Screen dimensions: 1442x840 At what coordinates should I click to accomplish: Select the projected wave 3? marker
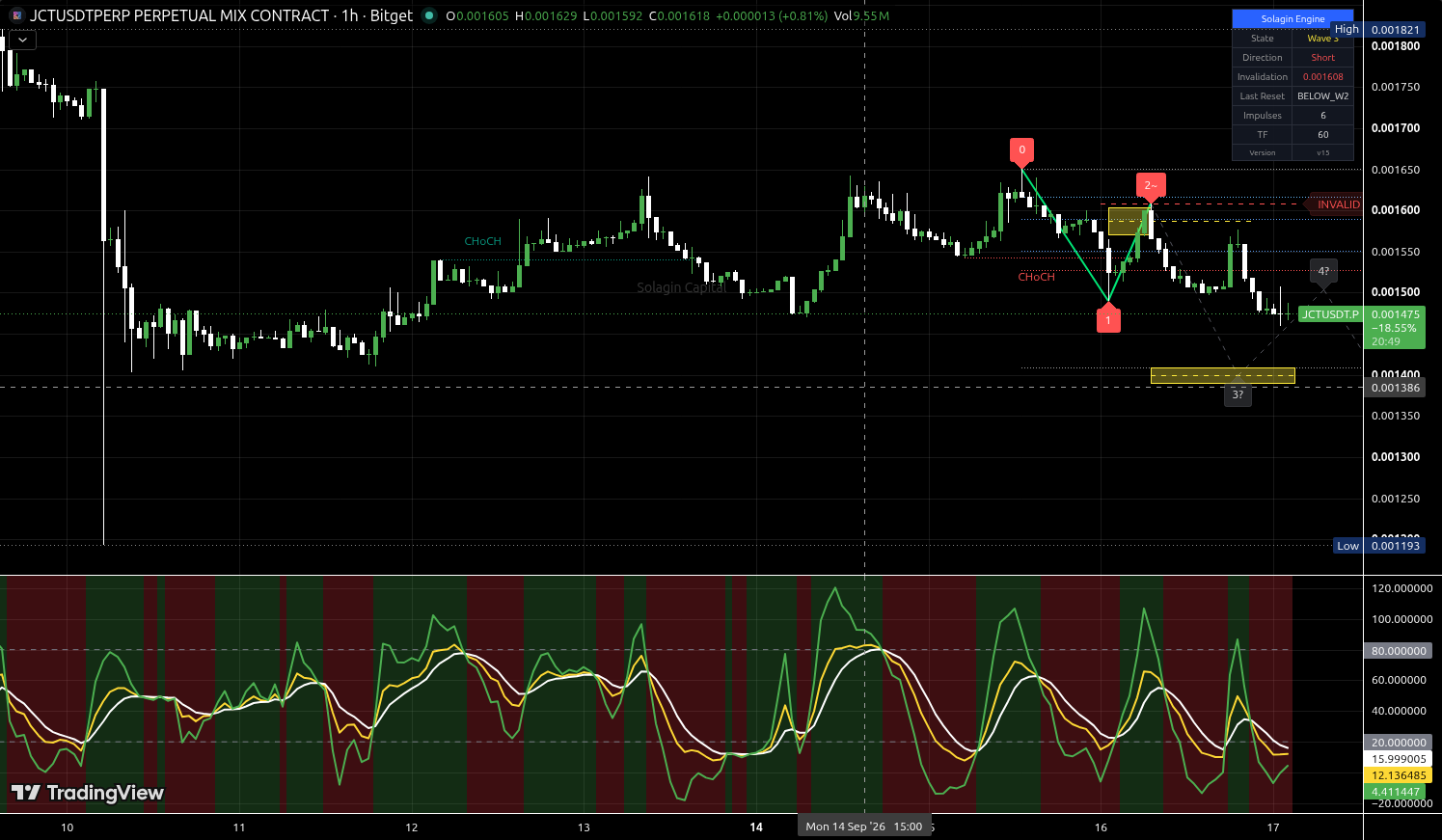(1238, 395)
